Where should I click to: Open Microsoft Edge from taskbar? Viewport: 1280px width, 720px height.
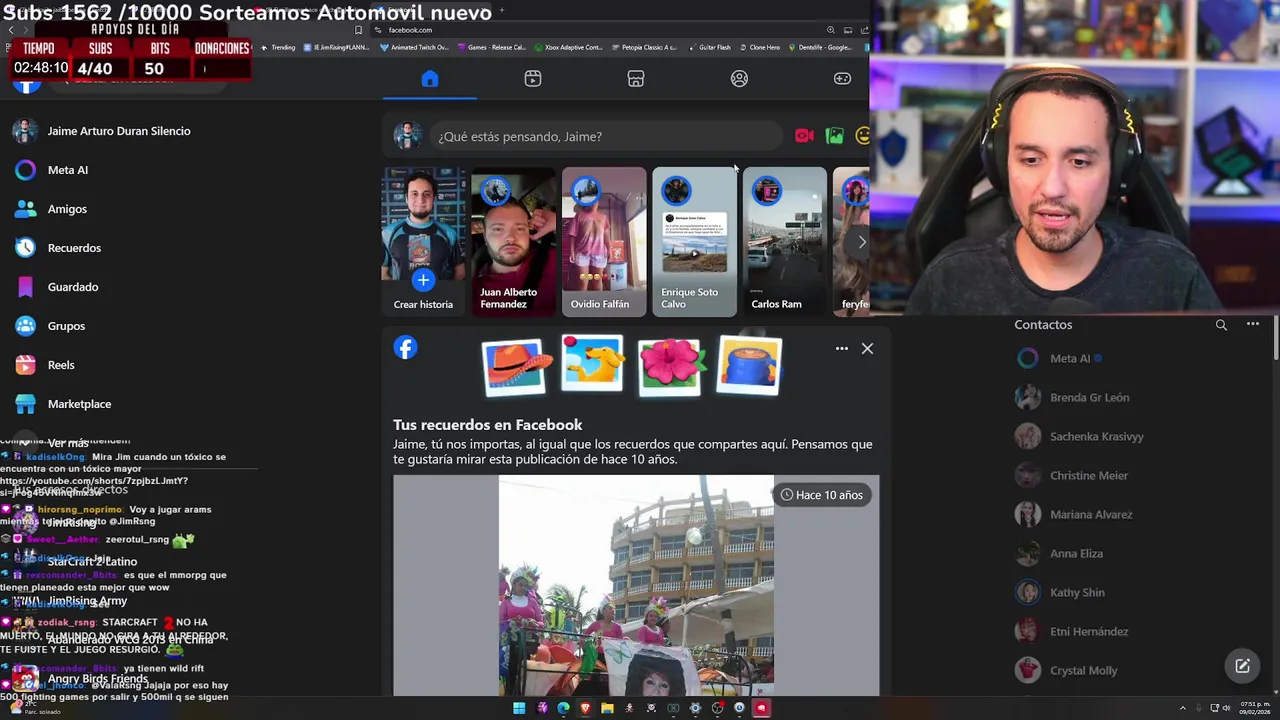pos(563,708)
